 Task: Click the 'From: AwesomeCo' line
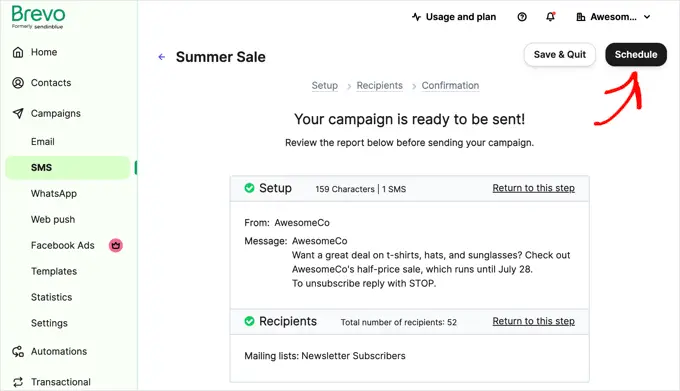coord(287,222)
